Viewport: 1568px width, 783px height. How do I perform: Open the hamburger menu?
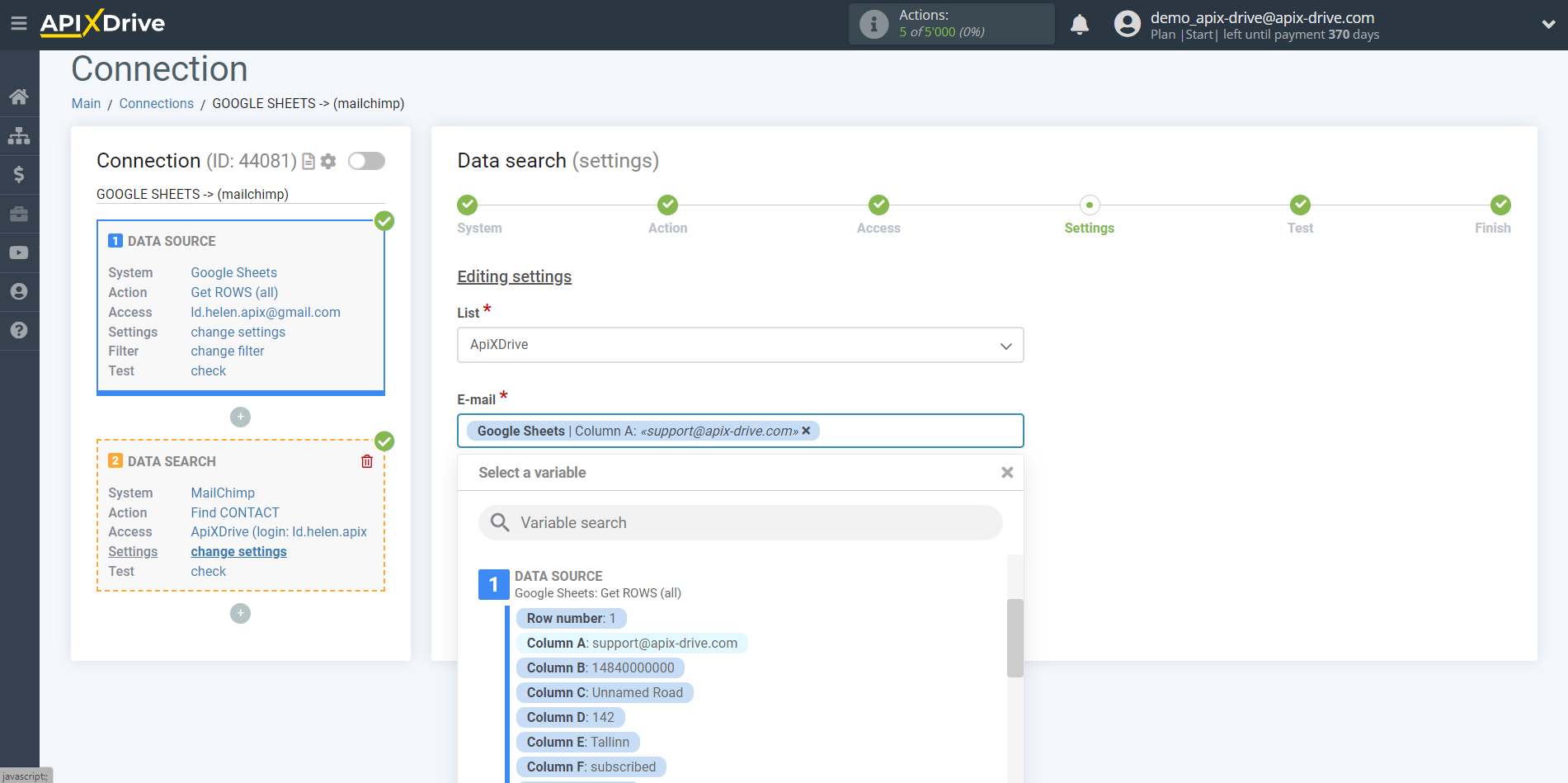(19, 23)
